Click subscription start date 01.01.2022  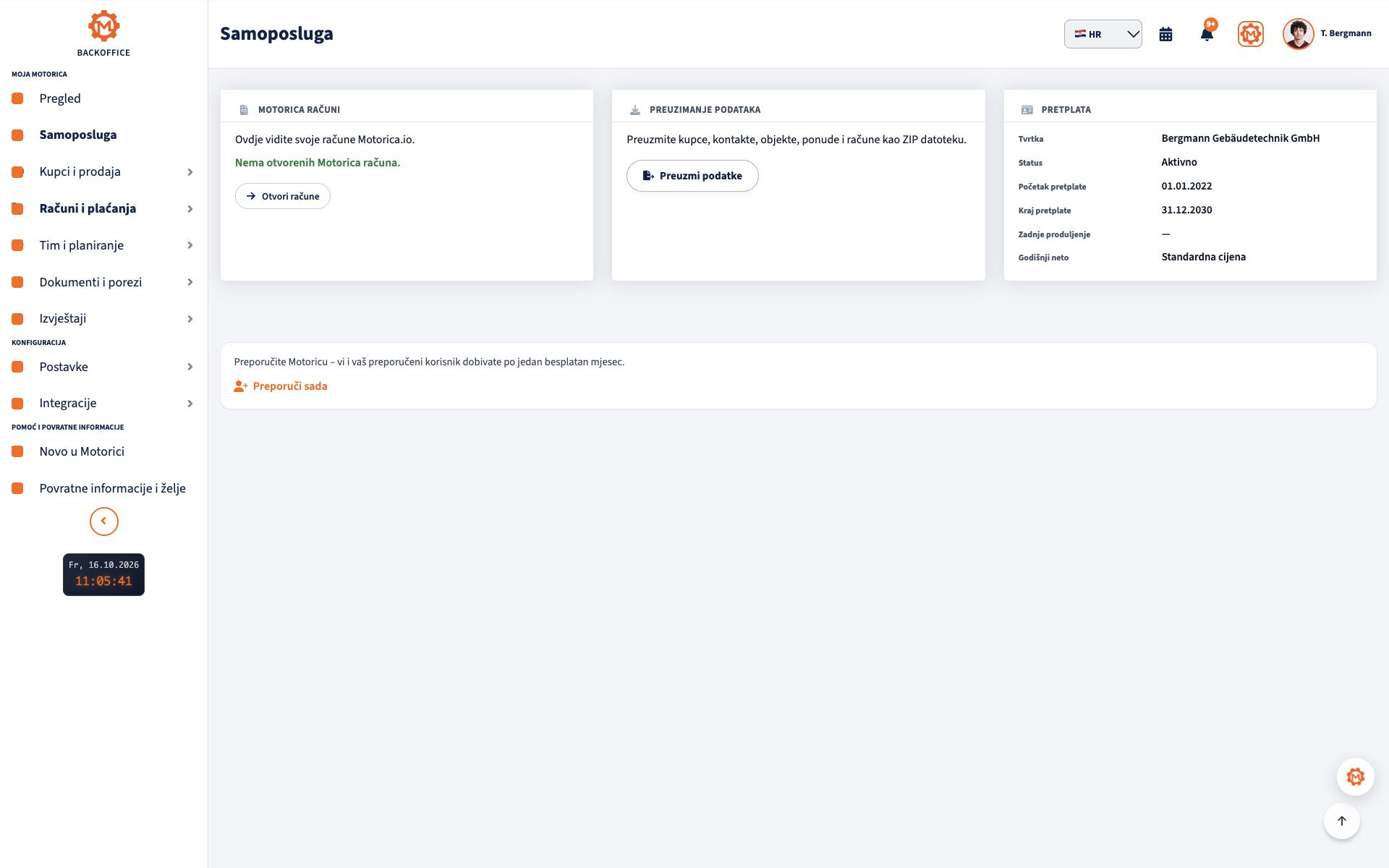tap(1186, 186)
